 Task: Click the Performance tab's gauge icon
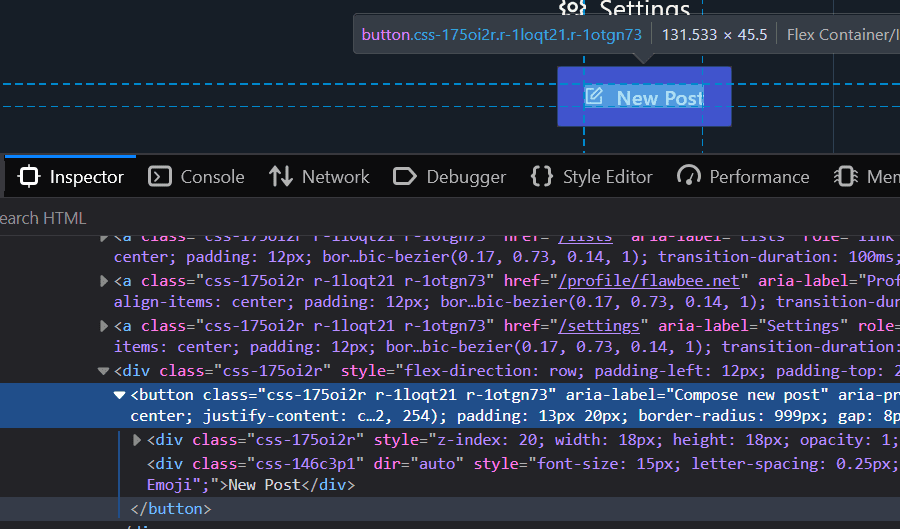click(689, 177)
